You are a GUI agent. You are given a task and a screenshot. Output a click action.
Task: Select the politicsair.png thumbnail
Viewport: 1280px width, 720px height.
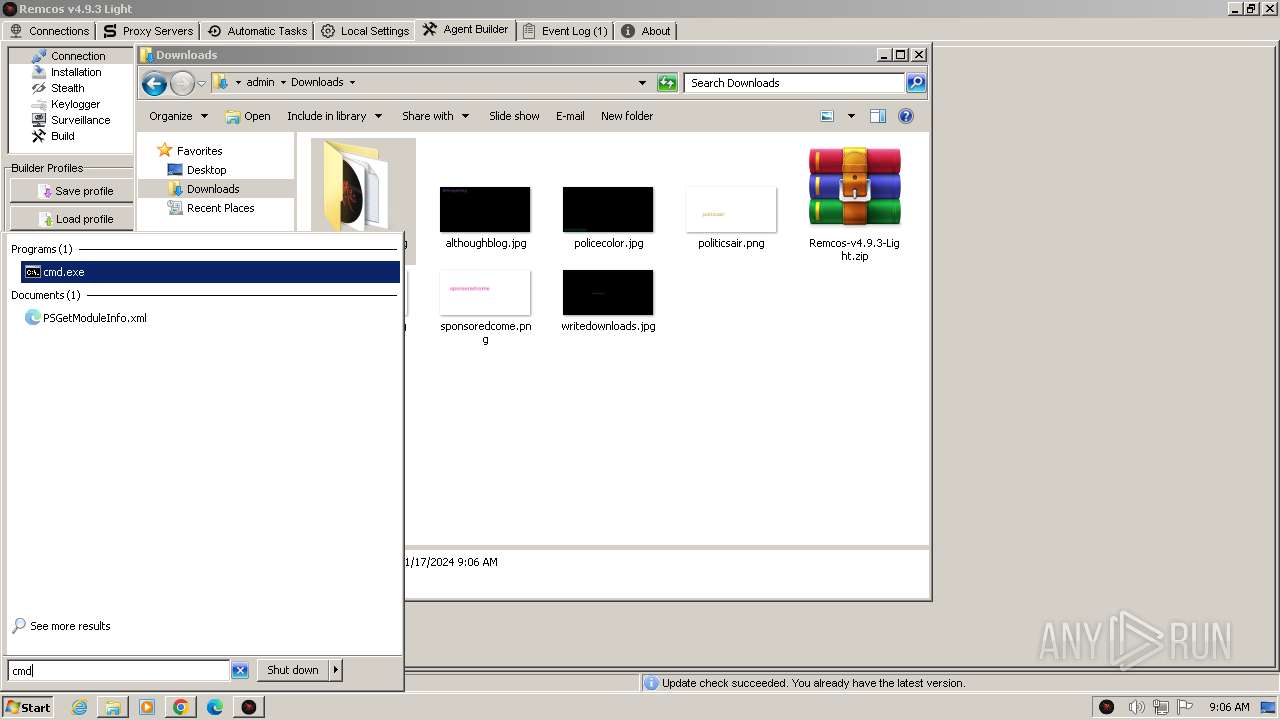(x=731, y=209)
